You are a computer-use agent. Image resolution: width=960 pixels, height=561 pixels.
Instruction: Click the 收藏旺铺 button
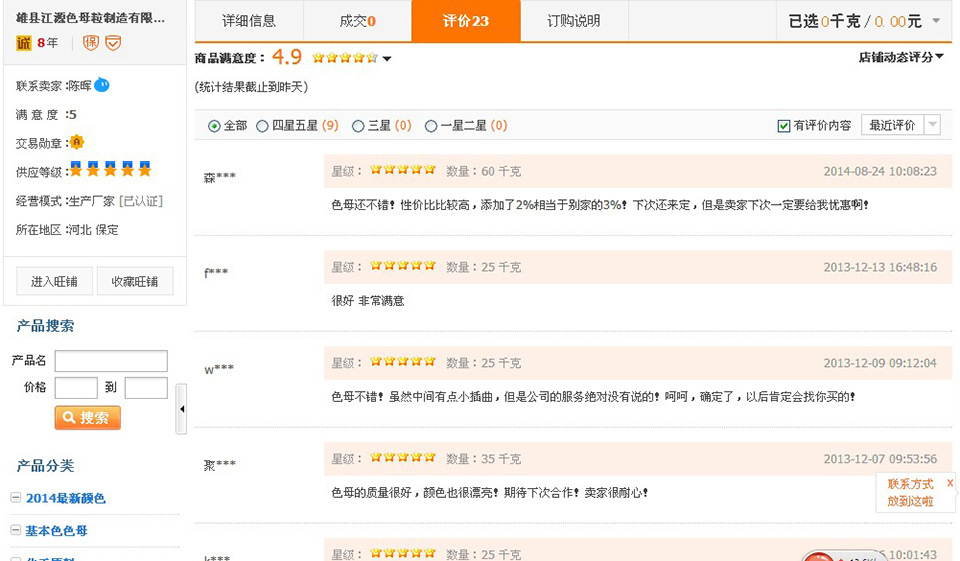[x=135, y=281]
